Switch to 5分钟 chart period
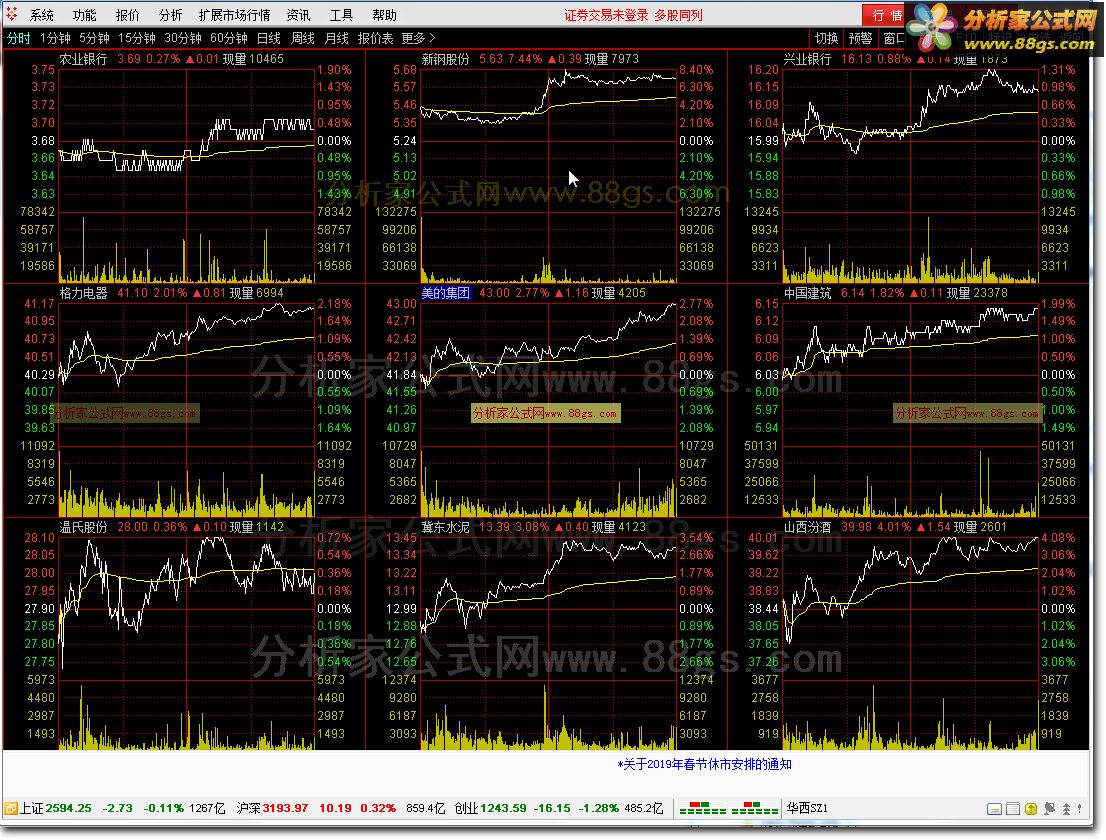Viewport: 1106px width, 840px height. click(x=94, y=38)
